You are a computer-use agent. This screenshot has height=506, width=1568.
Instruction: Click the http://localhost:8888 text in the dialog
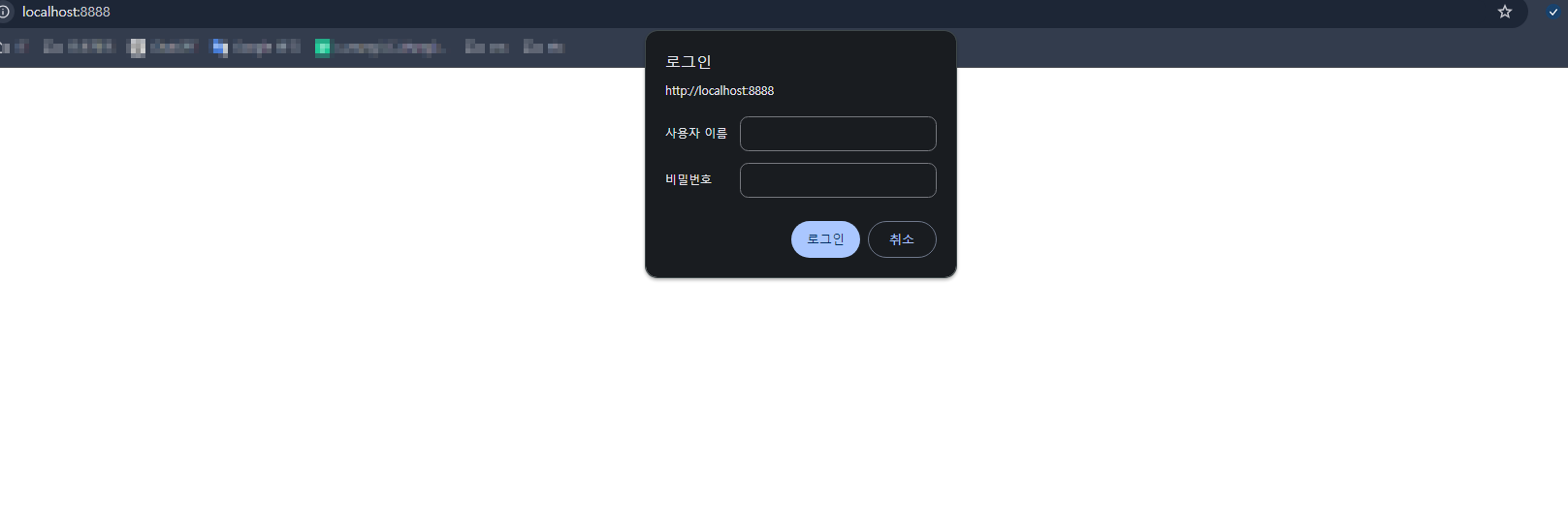click(720, 91)
